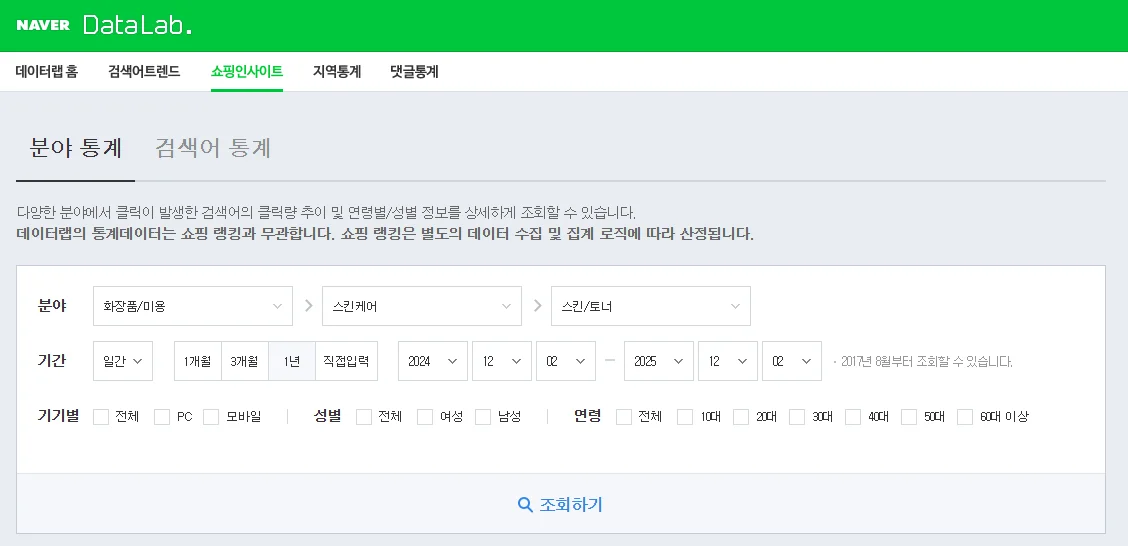Image resolution: width=1128 pixels, height=546 pixels.
Task: Open the end day 02 dropdown
Action: click(792, 361)
